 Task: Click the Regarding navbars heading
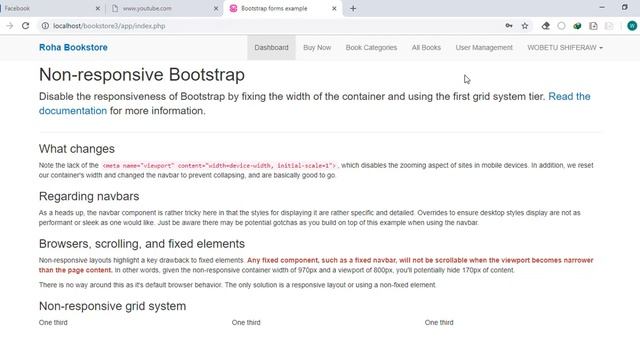coord(89,196)
